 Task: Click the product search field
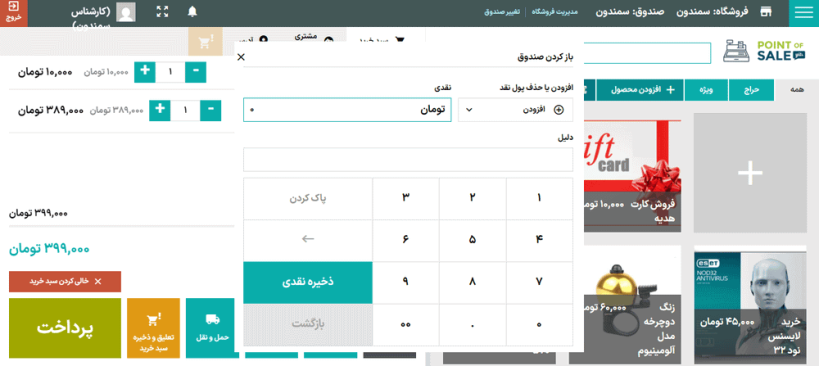(648, 53)
